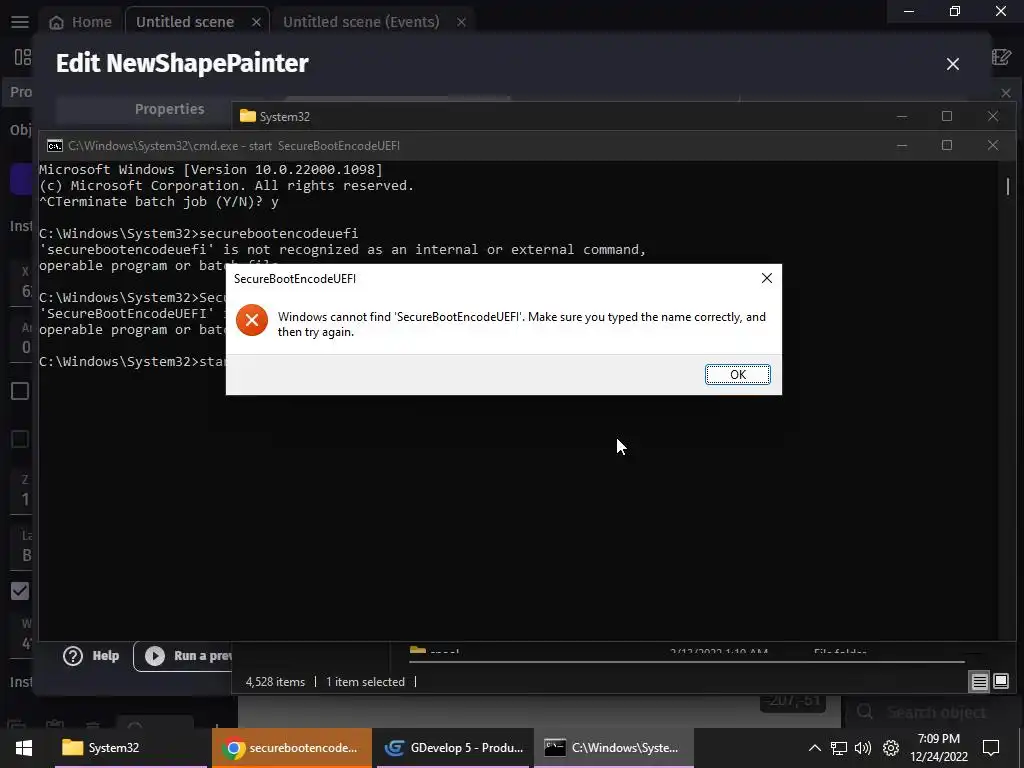Click the cmd line 'C:\Windows\System32>securebootencodeuefi'

point(199,233)
